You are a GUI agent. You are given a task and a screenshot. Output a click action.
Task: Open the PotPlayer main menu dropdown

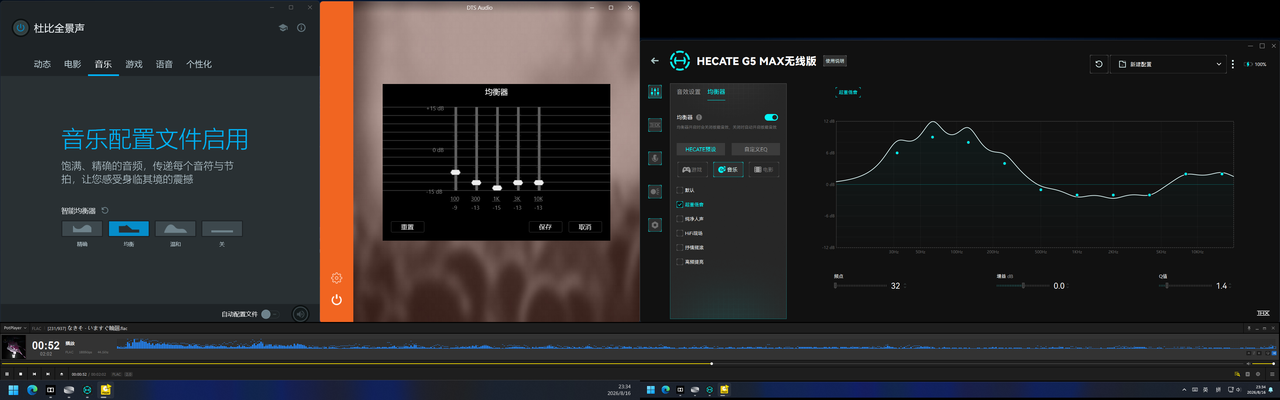(14, 328)
